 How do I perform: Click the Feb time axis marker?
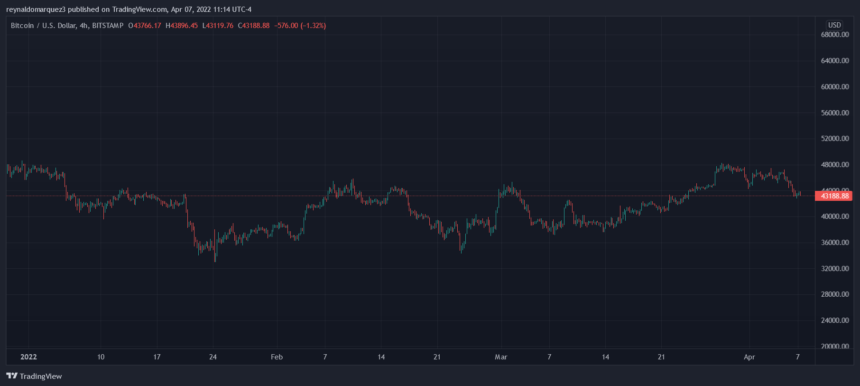(277, 357)
